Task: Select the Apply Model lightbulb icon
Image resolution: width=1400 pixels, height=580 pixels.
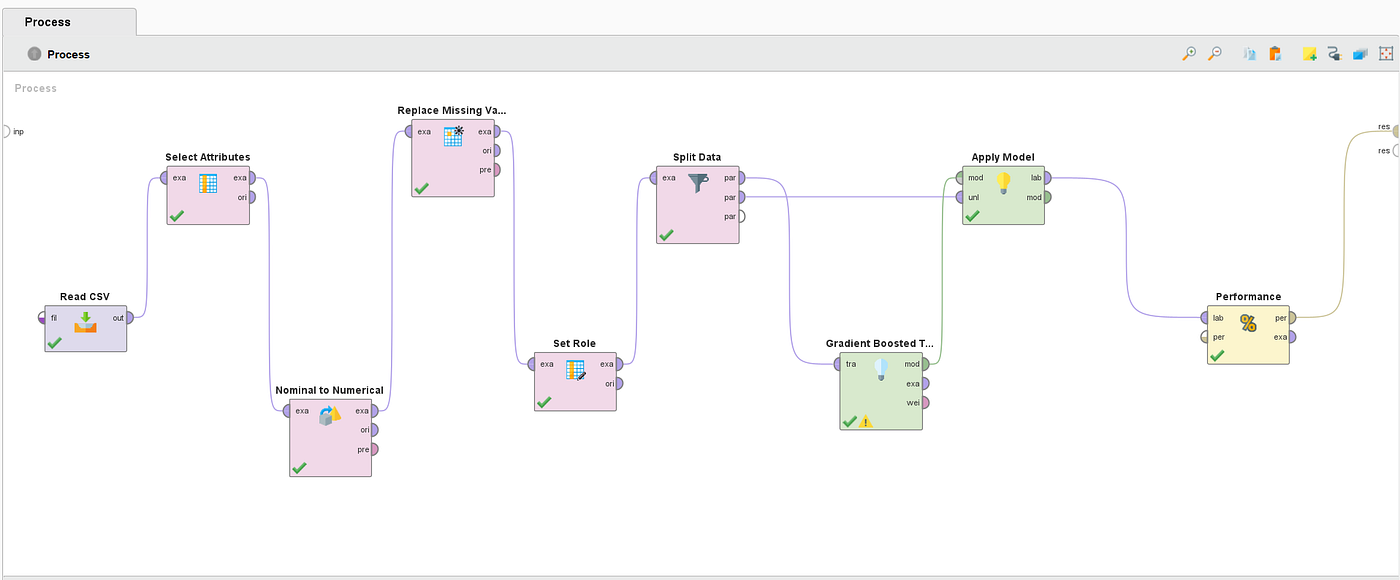Action: click(x=1004, y=183)
